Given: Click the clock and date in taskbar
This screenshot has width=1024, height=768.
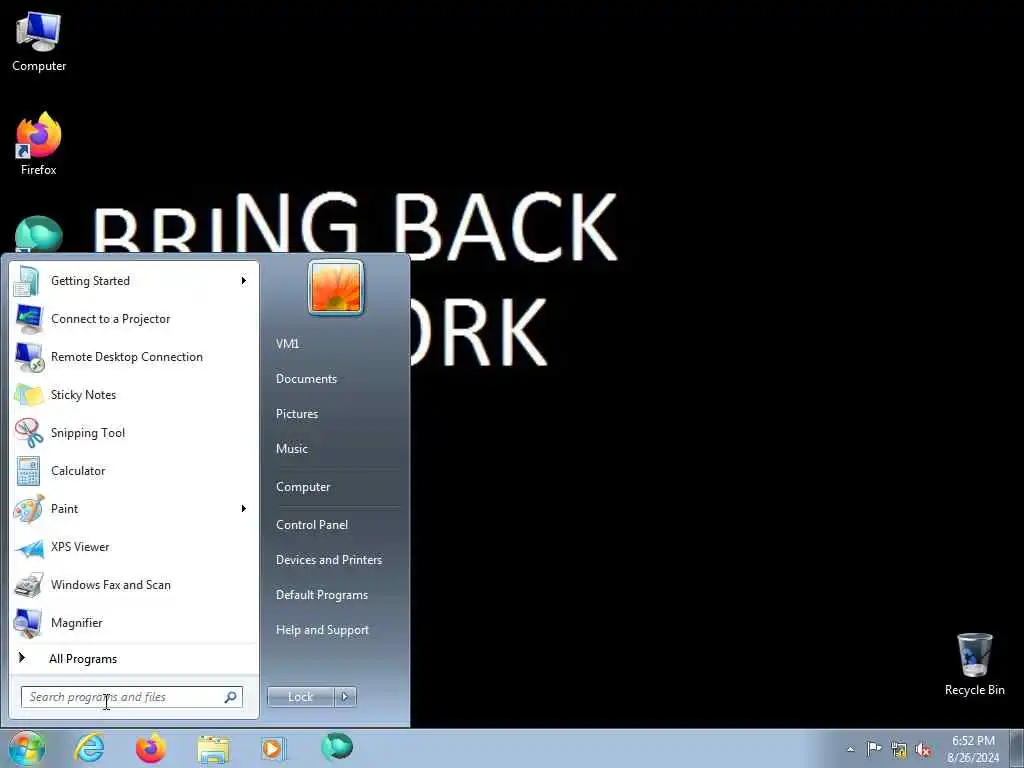Looking at the screenshot, I should 973,749.
